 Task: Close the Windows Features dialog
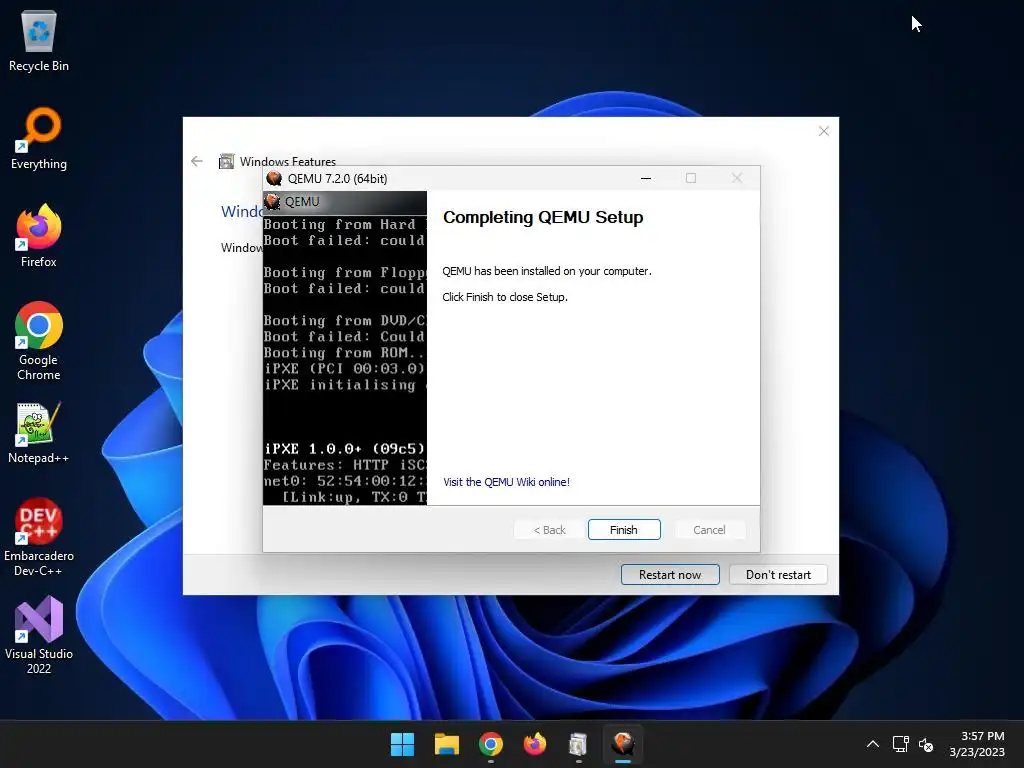tap(824, 131)
